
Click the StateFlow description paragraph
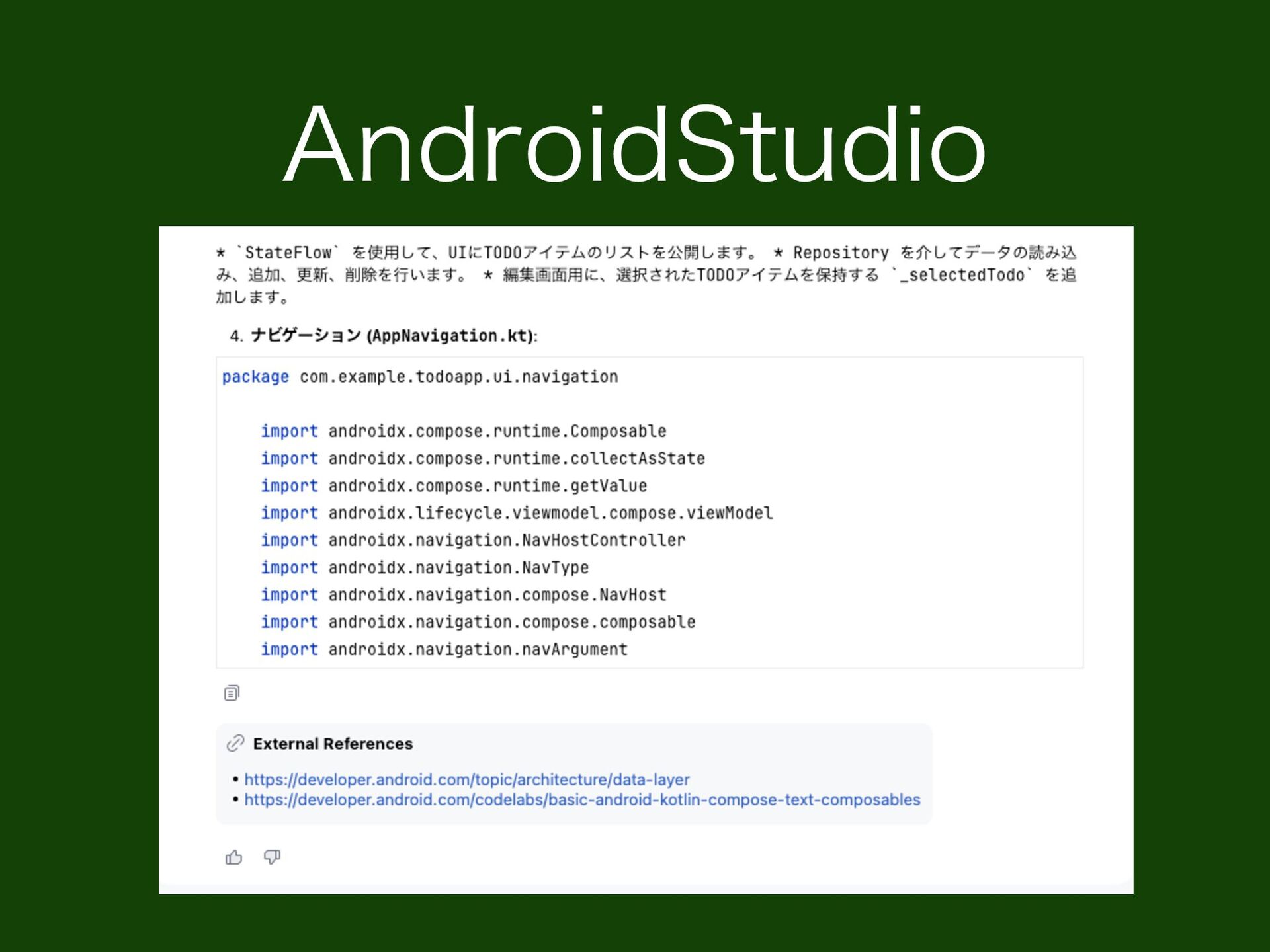[x=646, y=274]
